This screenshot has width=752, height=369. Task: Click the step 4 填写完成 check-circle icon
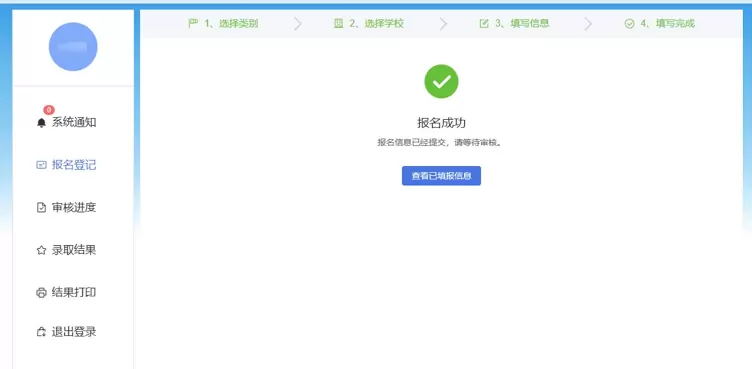pyautogui.click(x=630, y=24)
